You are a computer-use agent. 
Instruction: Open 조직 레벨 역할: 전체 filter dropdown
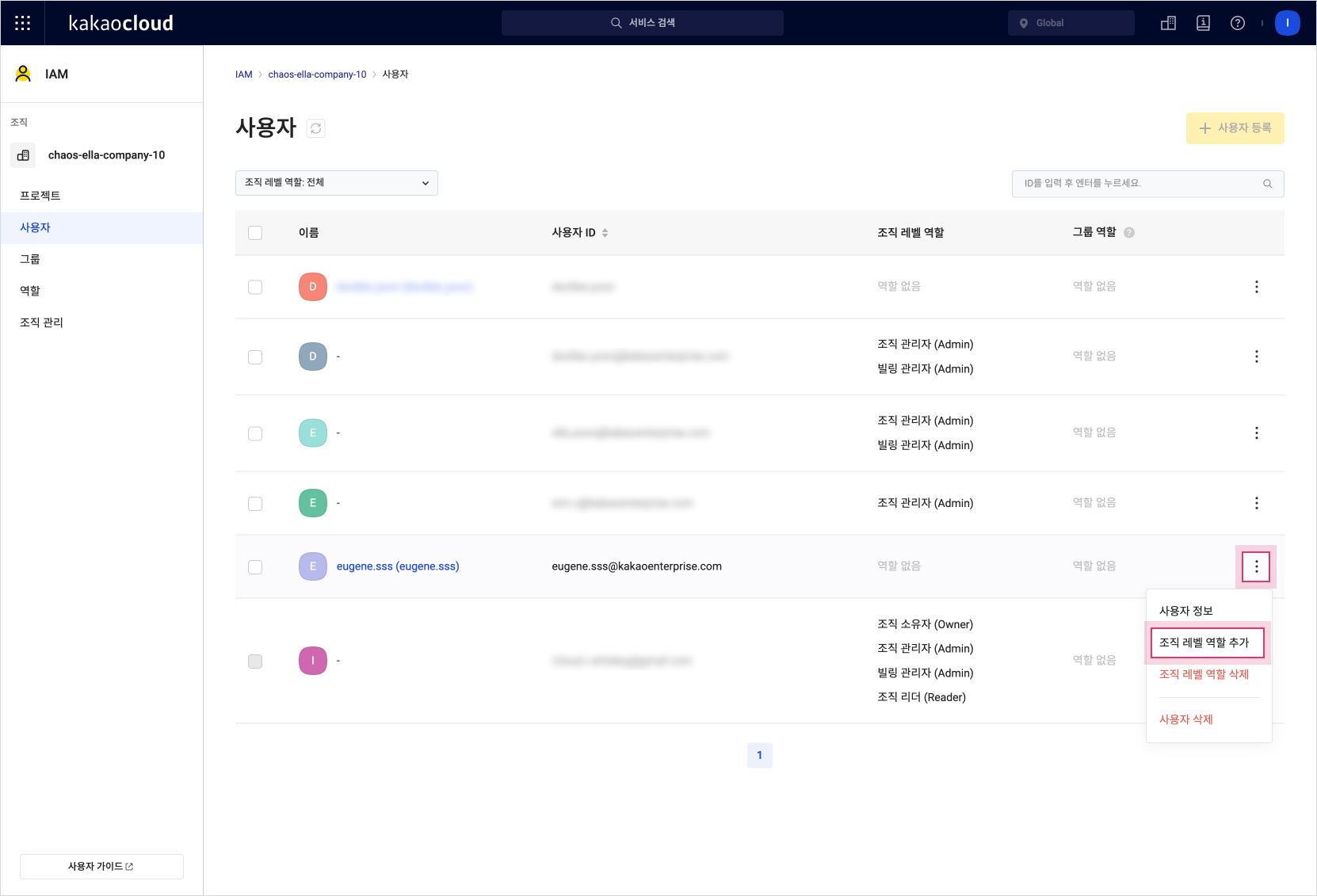(x=337, y=183)
